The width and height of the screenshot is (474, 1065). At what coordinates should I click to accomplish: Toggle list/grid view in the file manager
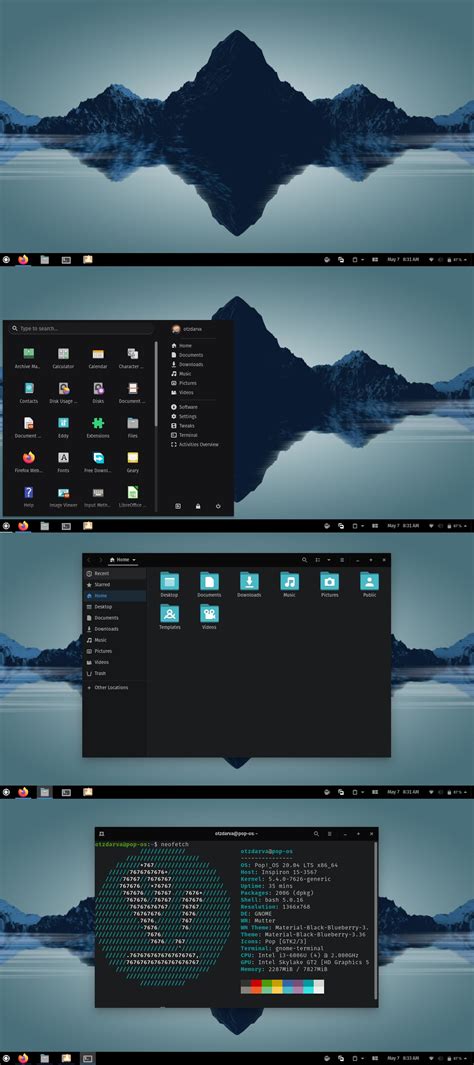pos(317,560)
